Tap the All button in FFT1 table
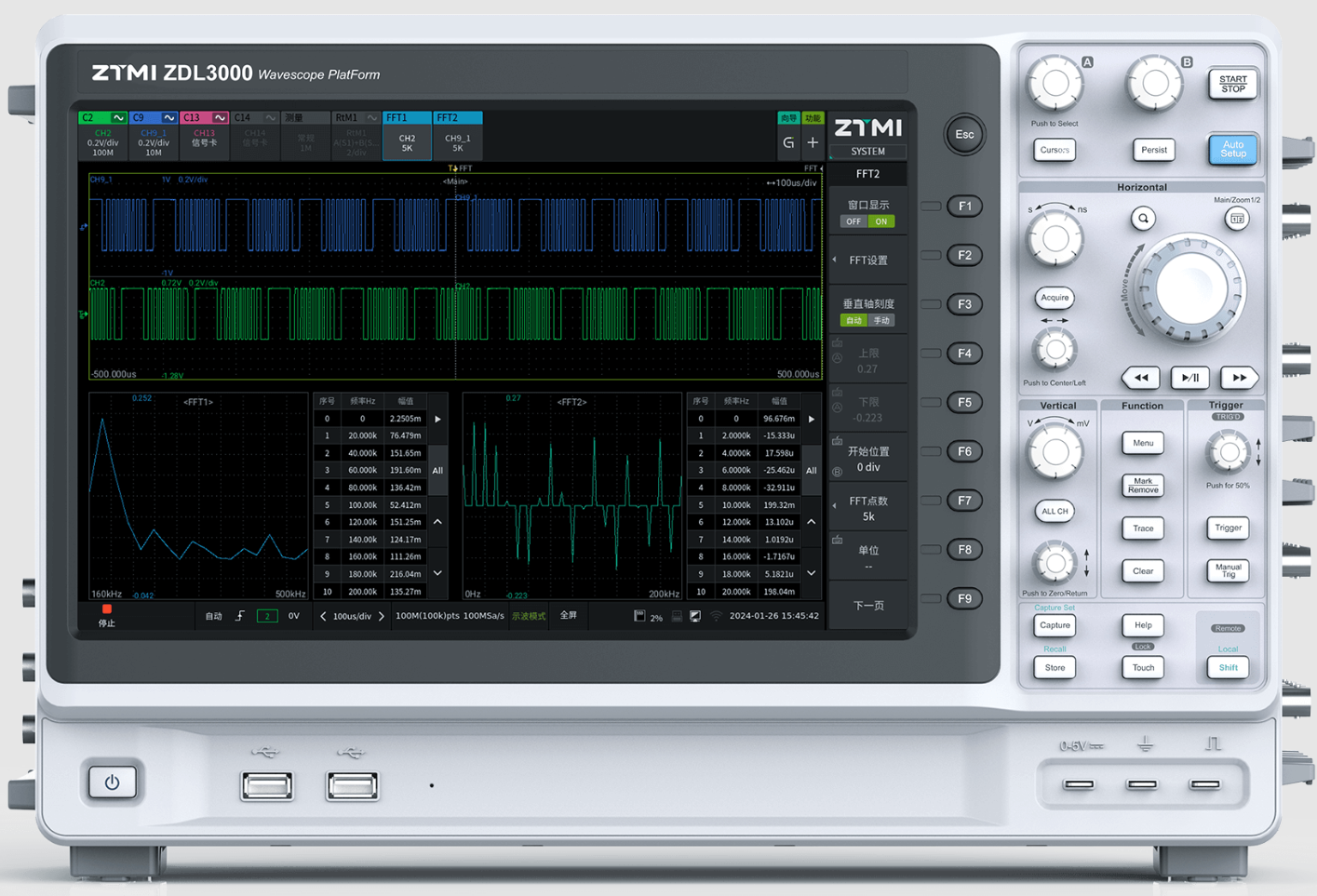 (x=437, y=471)
